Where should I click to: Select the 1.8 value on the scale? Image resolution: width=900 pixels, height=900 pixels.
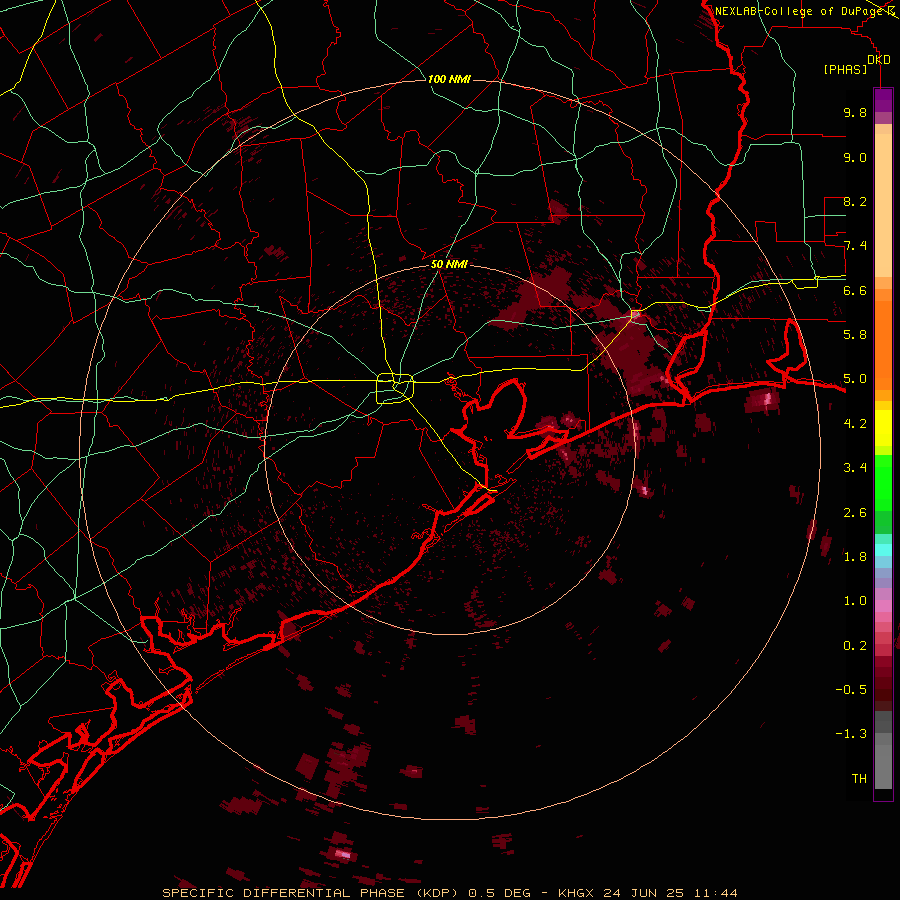click(855, 557)
